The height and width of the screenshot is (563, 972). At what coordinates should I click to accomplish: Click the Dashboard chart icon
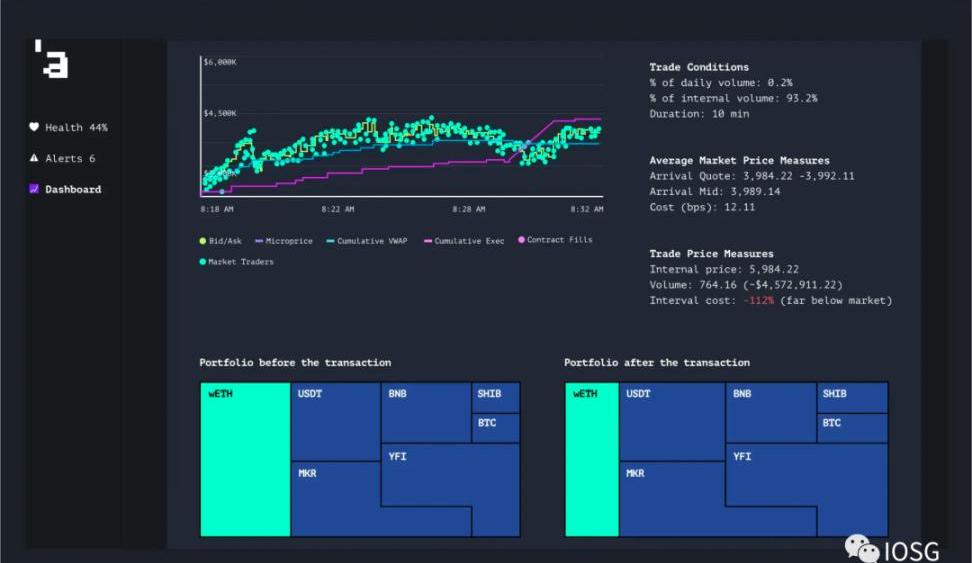33,189
